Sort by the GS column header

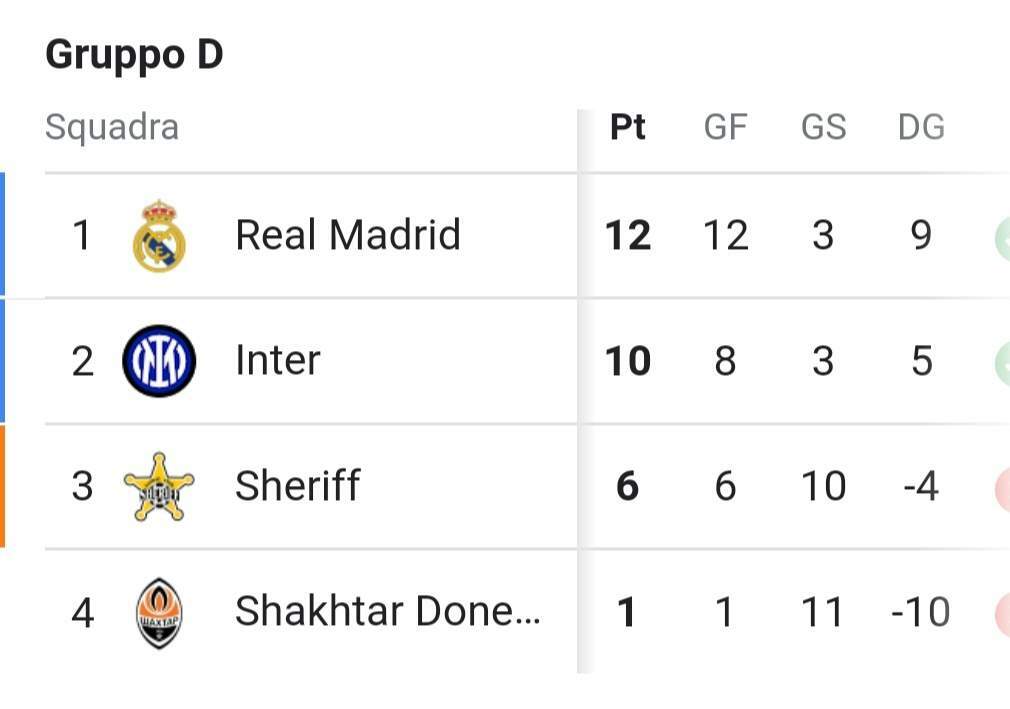point(823,128)
